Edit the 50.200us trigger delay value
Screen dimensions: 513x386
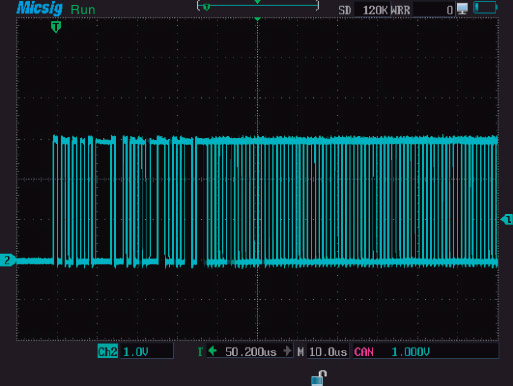click(251, 352)
